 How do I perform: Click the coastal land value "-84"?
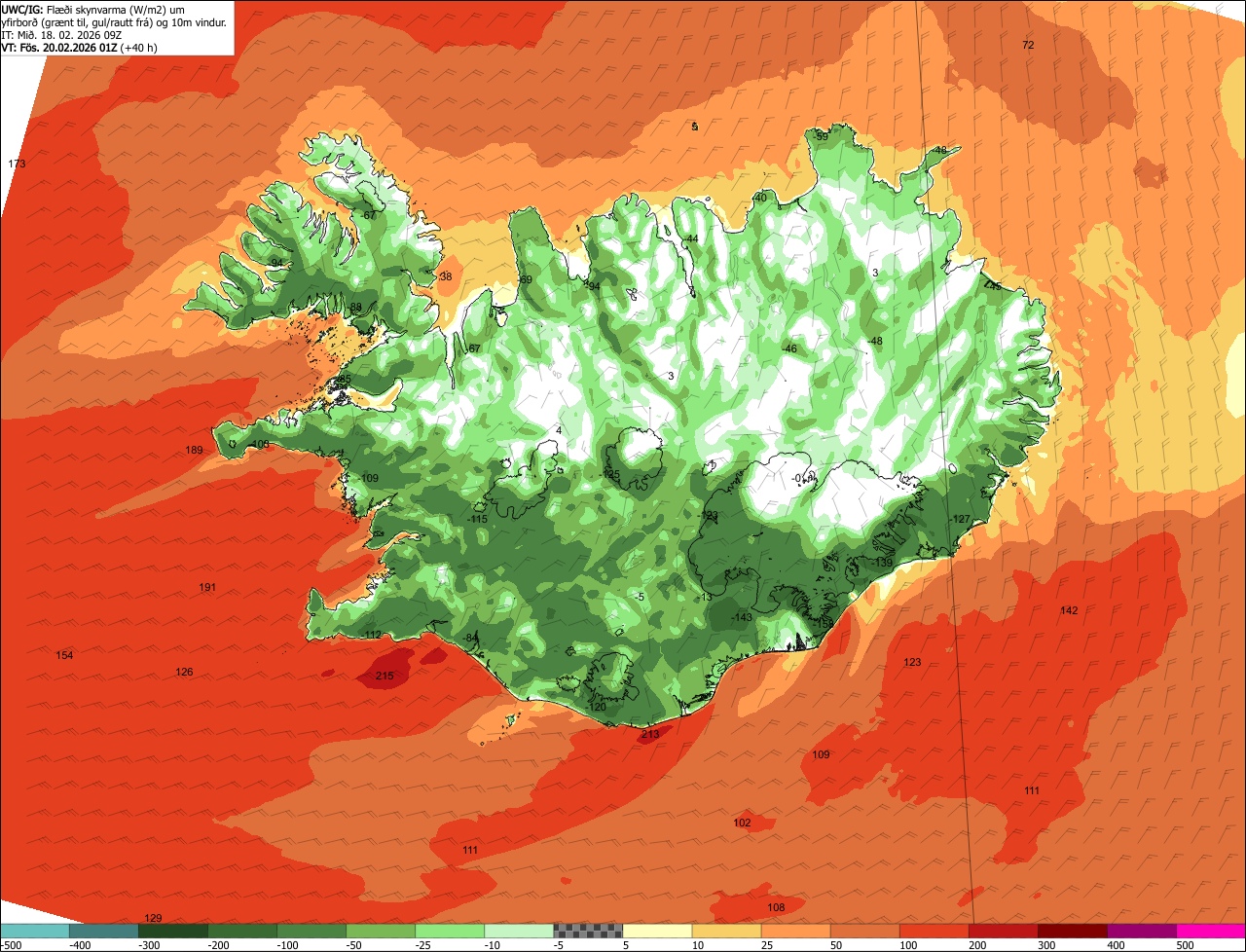471,638
